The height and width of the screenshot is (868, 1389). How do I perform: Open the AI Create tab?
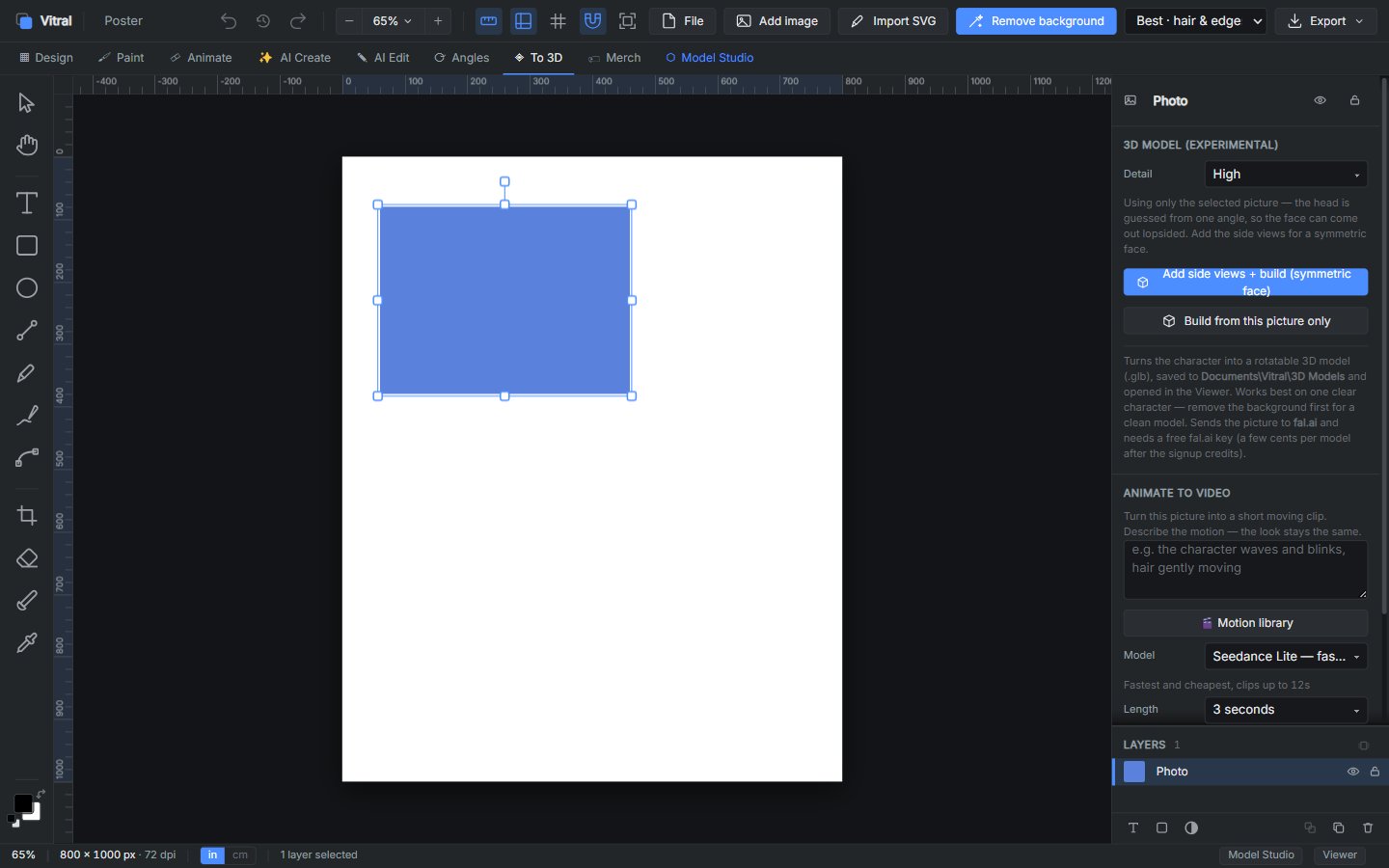point(295,58)
